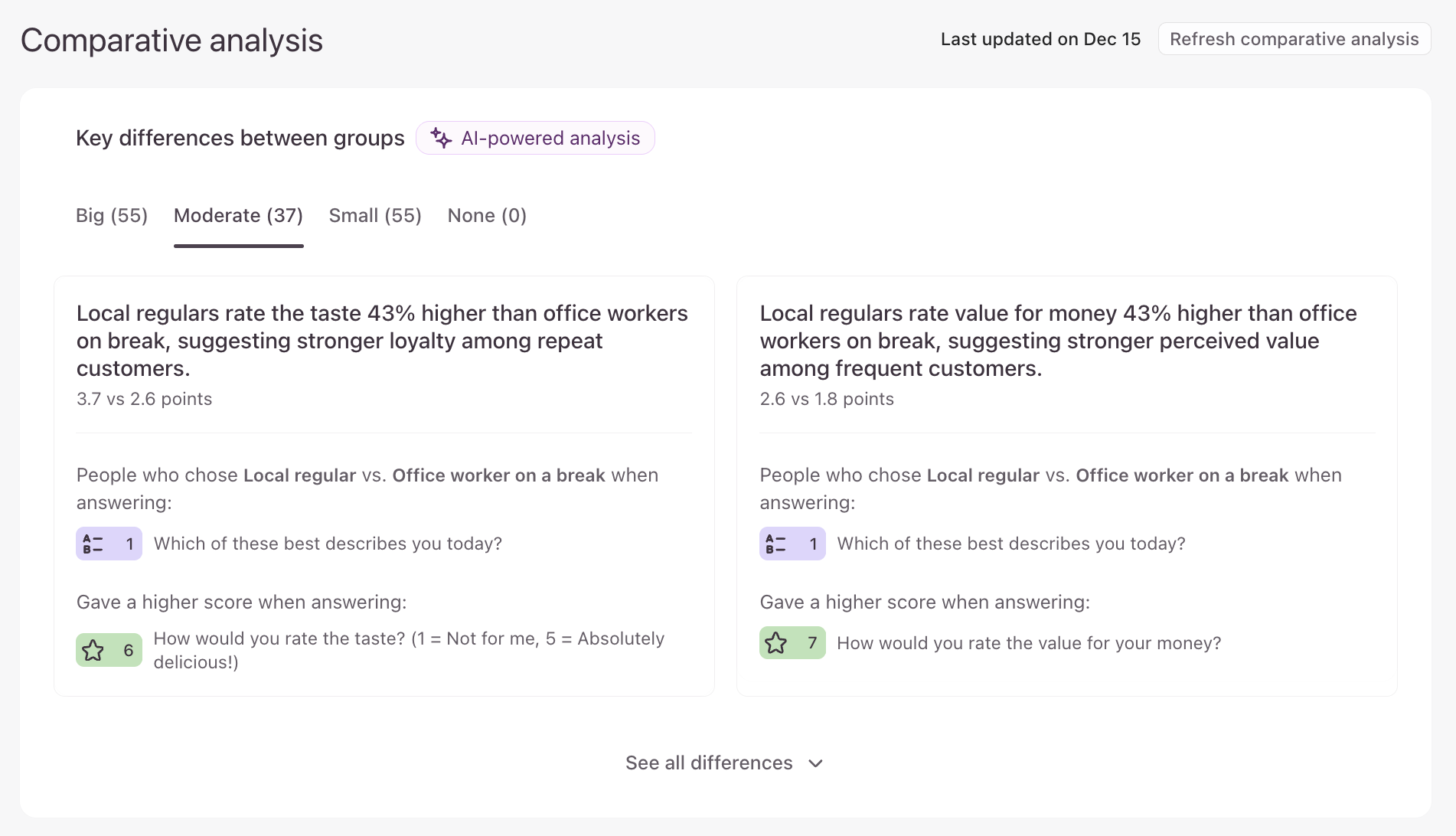Click multiple-choice icon in right card
Screen dimensions: 1456x836
(x=775, y=544)
